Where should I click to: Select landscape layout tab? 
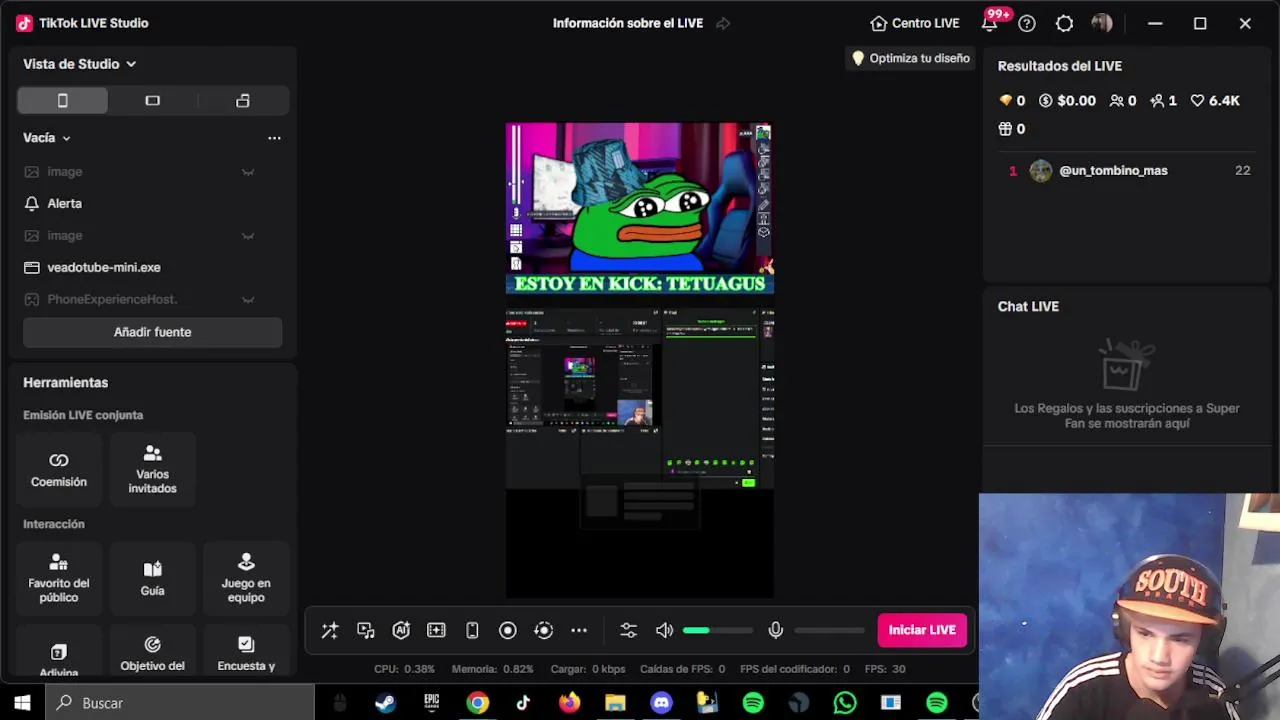152,100
